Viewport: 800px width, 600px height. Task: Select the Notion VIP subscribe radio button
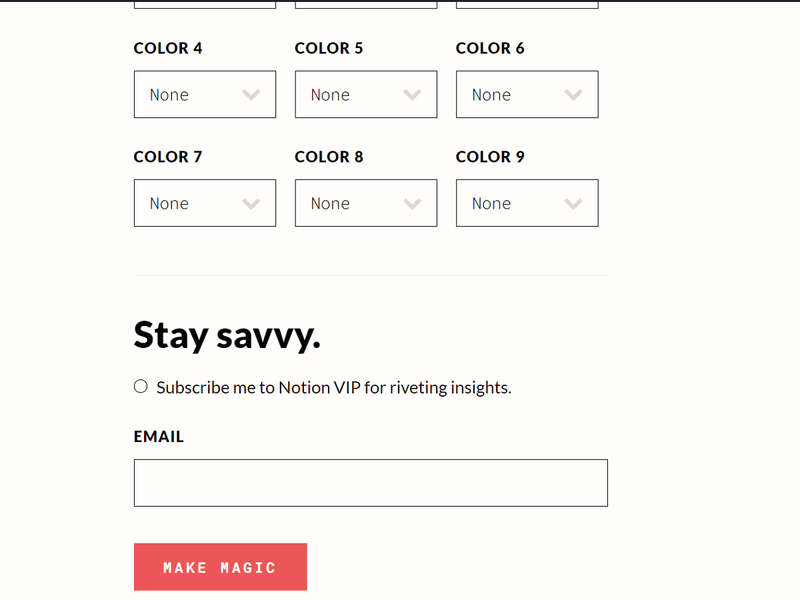coord(141,387)
